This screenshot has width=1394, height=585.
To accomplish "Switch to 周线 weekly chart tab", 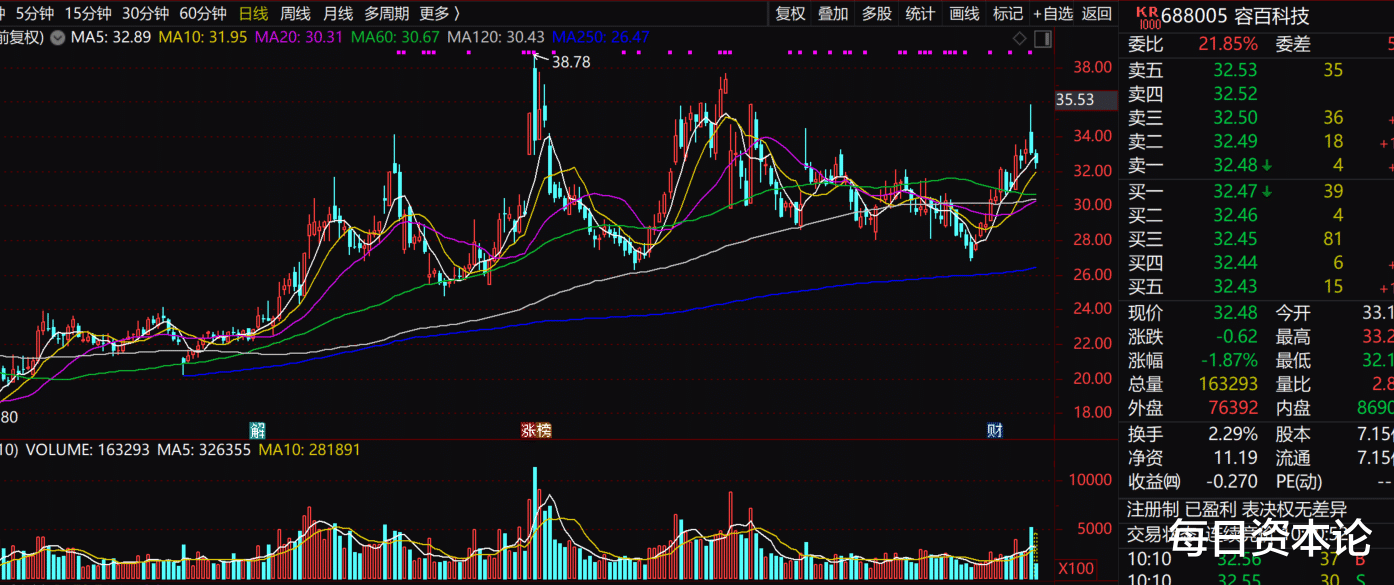I will pos(295,13).
